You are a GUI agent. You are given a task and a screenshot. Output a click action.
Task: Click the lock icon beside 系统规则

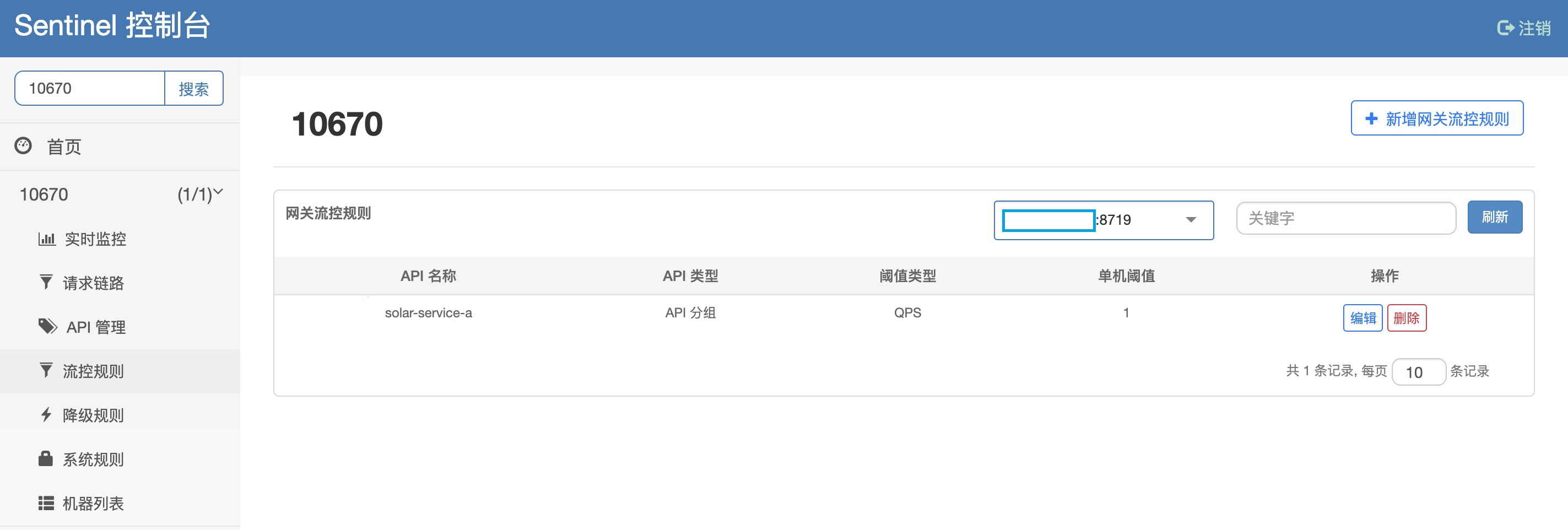[46, 459]
